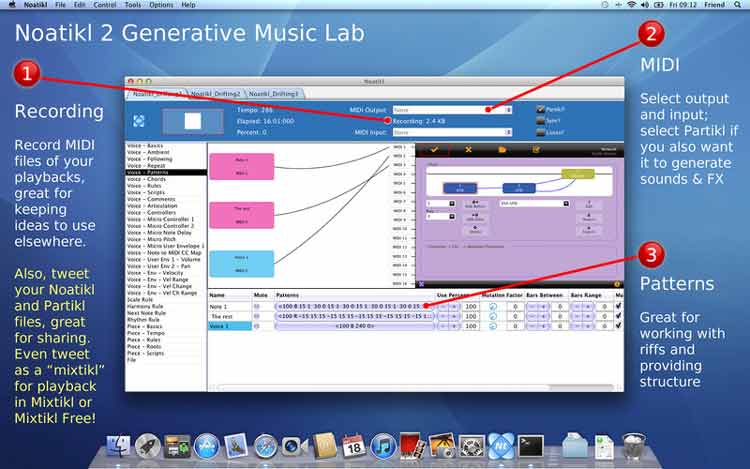Open the Tools menu
Viewport: 750px width, 469px height.
click(132, 5)
